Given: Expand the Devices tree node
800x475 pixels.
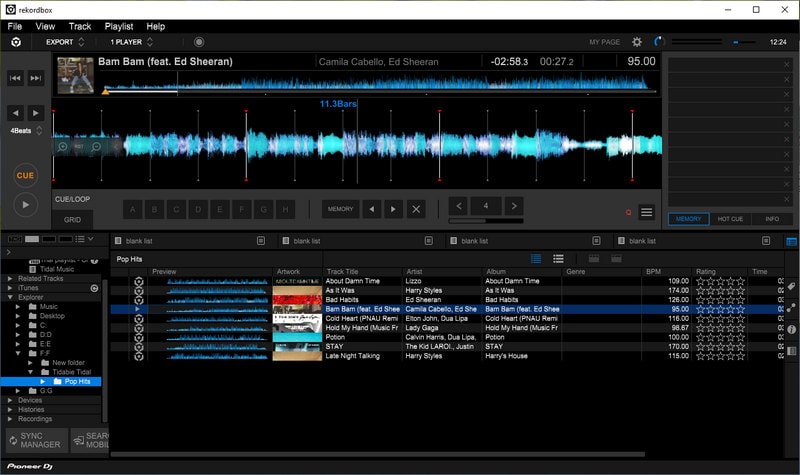Looking at the screenshot, I should click(10, 400).
